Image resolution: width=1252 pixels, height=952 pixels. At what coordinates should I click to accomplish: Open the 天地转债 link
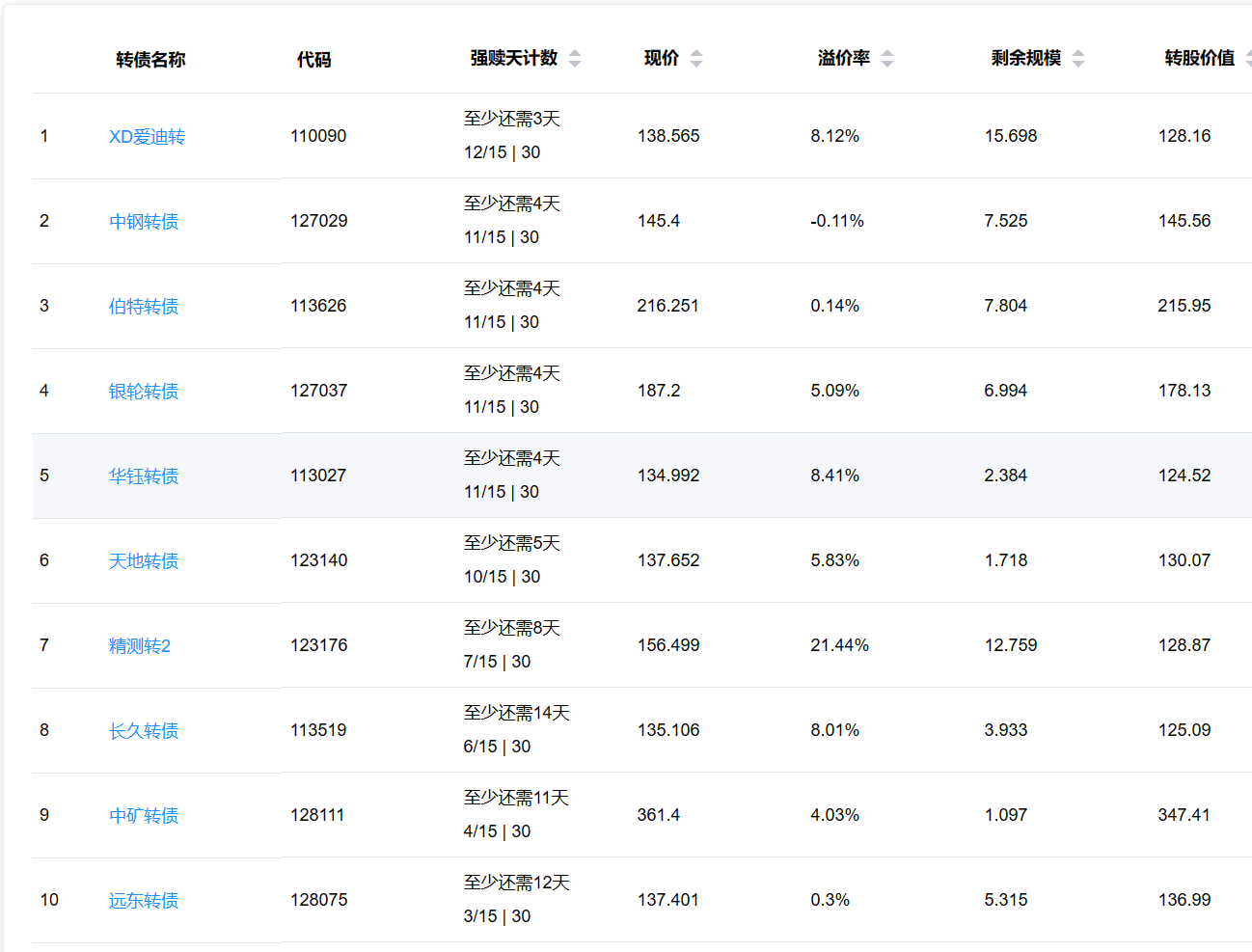[144, 561]
